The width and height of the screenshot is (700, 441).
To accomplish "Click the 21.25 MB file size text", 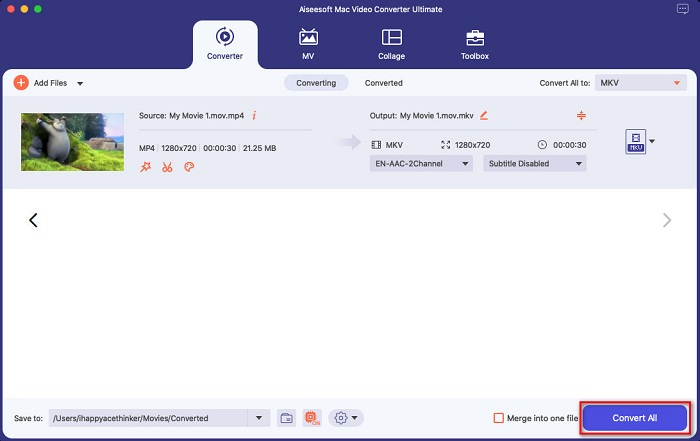I will click(x=259, y=148).
